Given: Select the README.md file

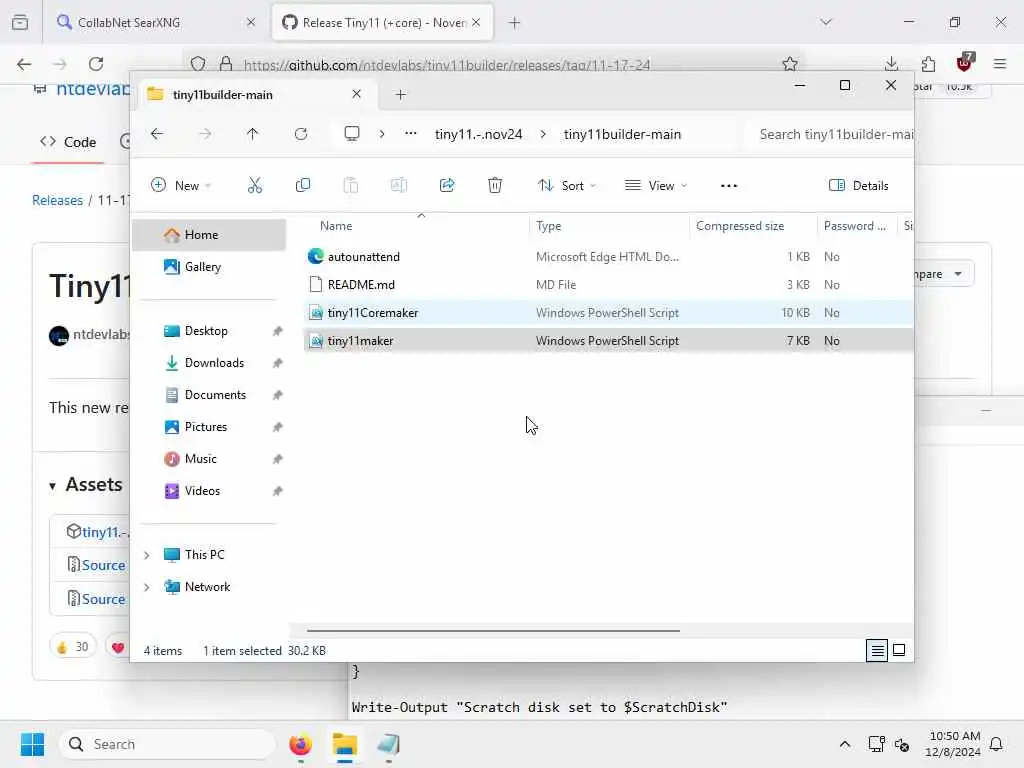Looking at the screenshot, I should pyautogui.click(x=607, y=285).
